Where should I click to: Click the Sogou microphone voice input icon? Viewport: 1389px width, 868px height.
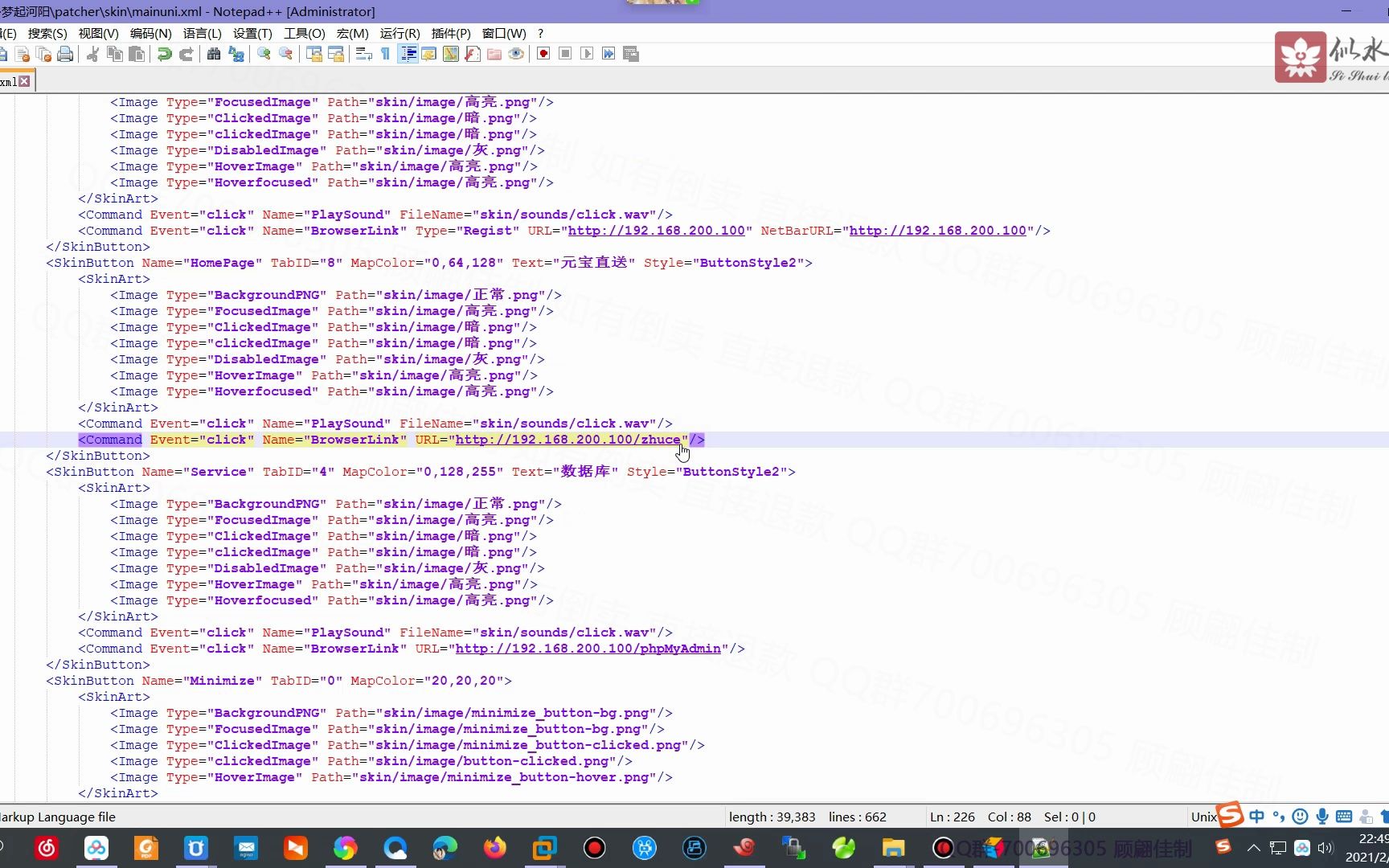point(1321,817)
